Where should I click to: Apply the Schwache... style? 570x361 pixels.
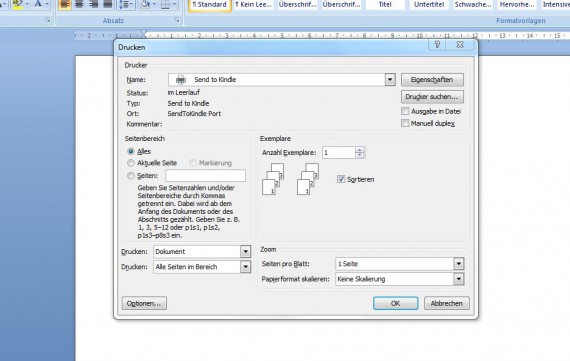coord(473,5)
